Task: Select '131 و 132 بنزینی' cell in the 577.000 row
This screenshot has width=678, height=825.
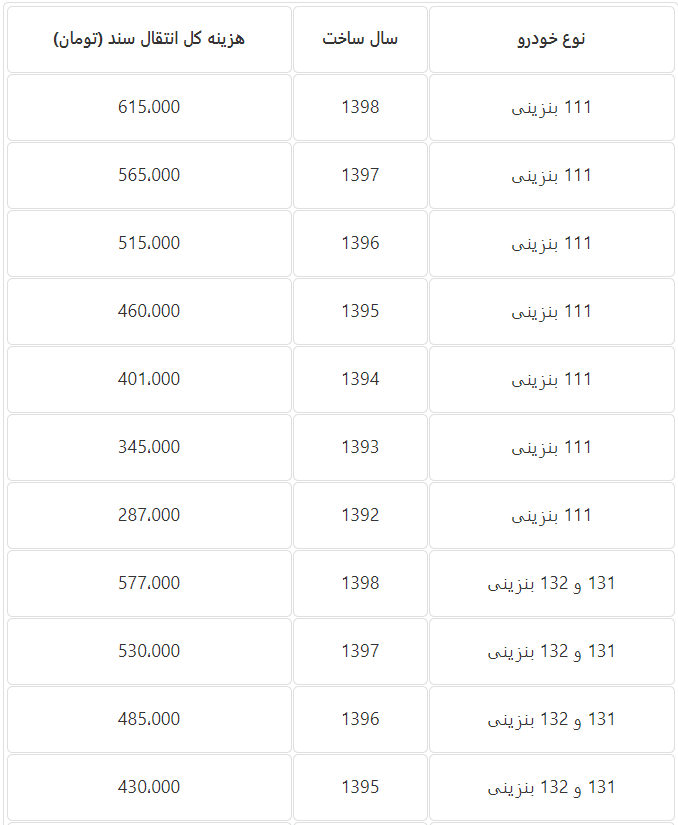Action: point(551,583)
